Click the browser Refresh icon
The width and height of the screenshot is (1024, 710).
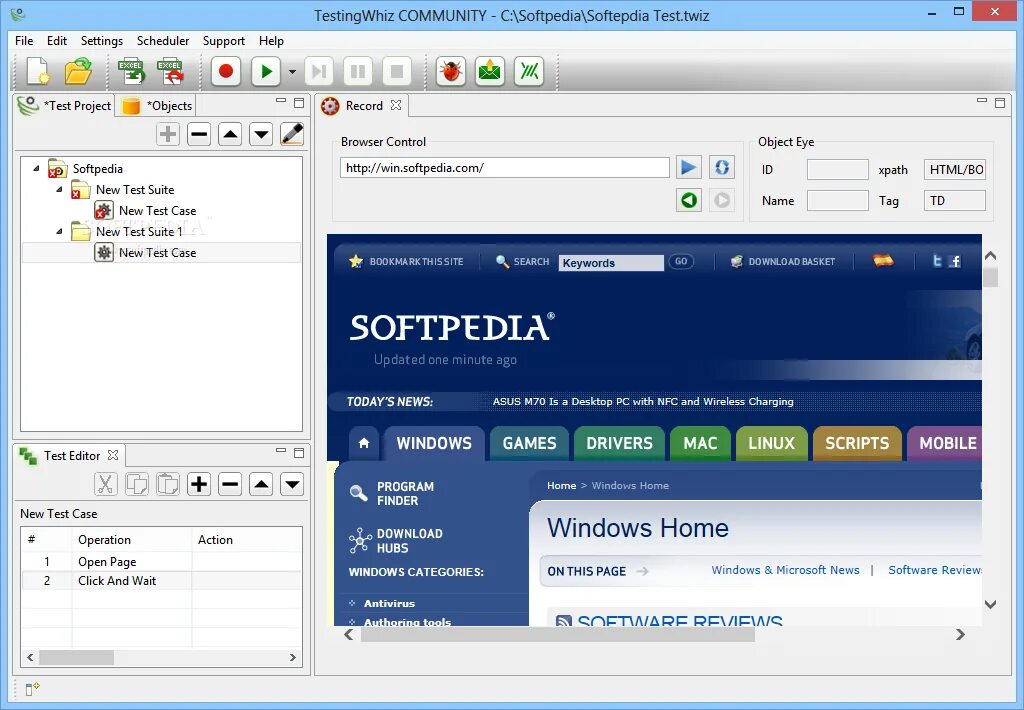tap(722, 167)
